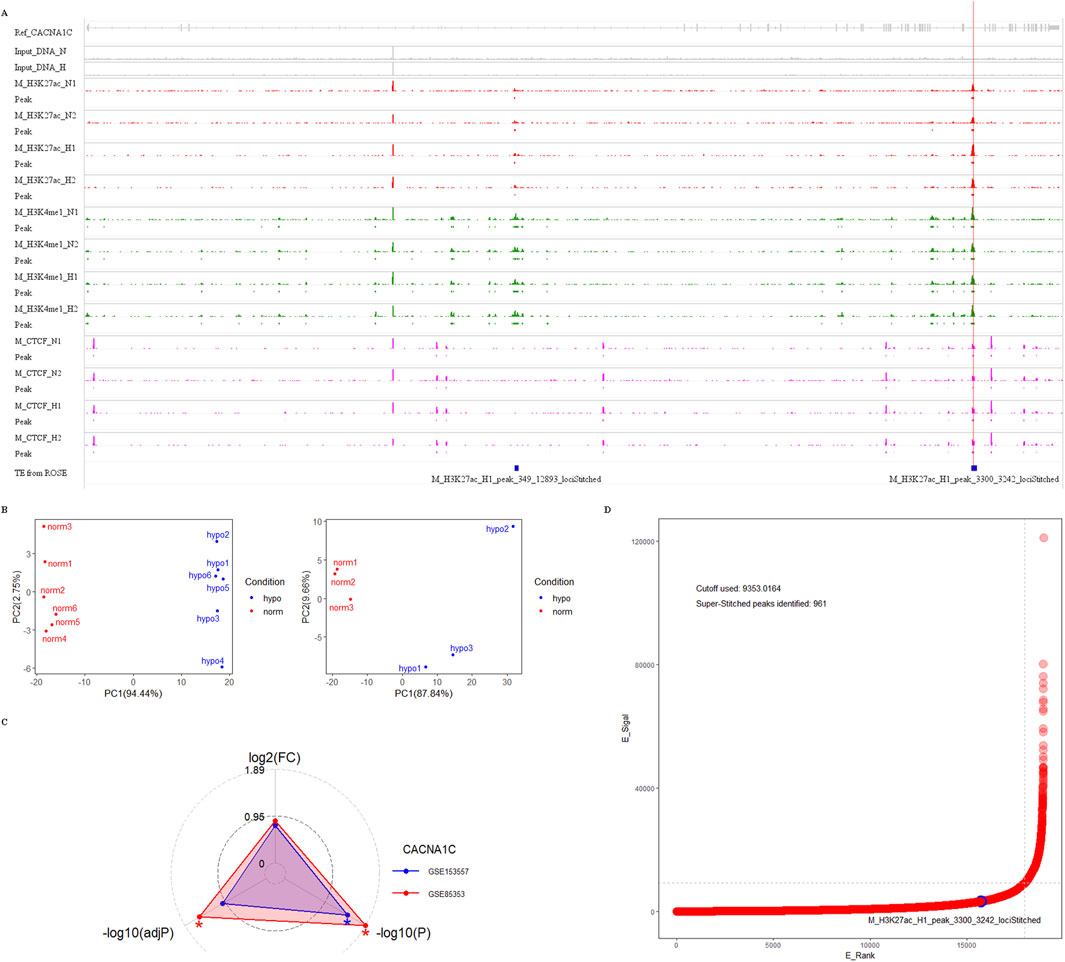The width and height of the screenshot is (1065, 962).
Task: Select the -log10(adjP) radar axis label
Action: coord(139,933)
